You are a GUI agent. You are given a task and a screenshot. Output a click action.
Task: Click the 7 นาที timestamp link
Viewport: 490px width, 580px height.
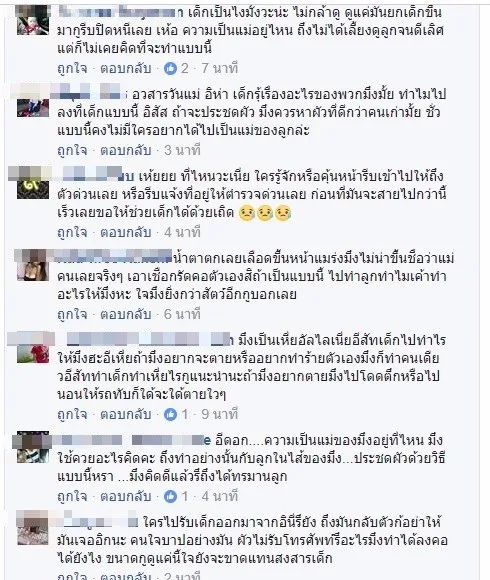pyautogui.click(x=220, y=68)
